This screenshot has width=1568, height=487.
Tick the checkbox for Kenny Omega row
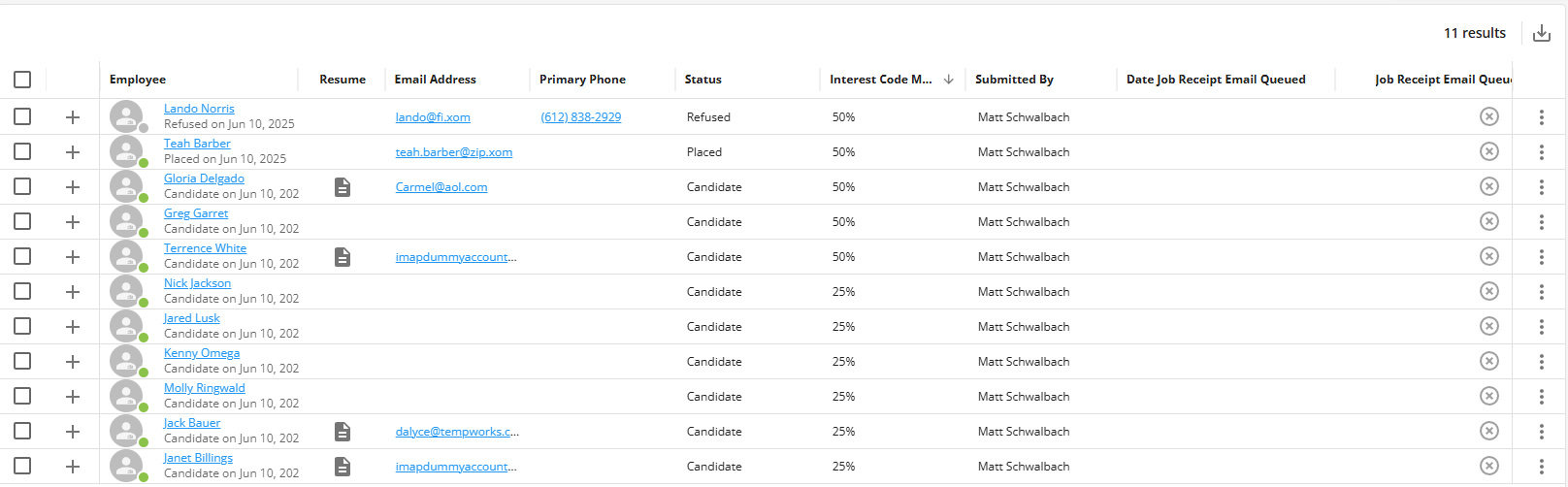coord(22,362)
